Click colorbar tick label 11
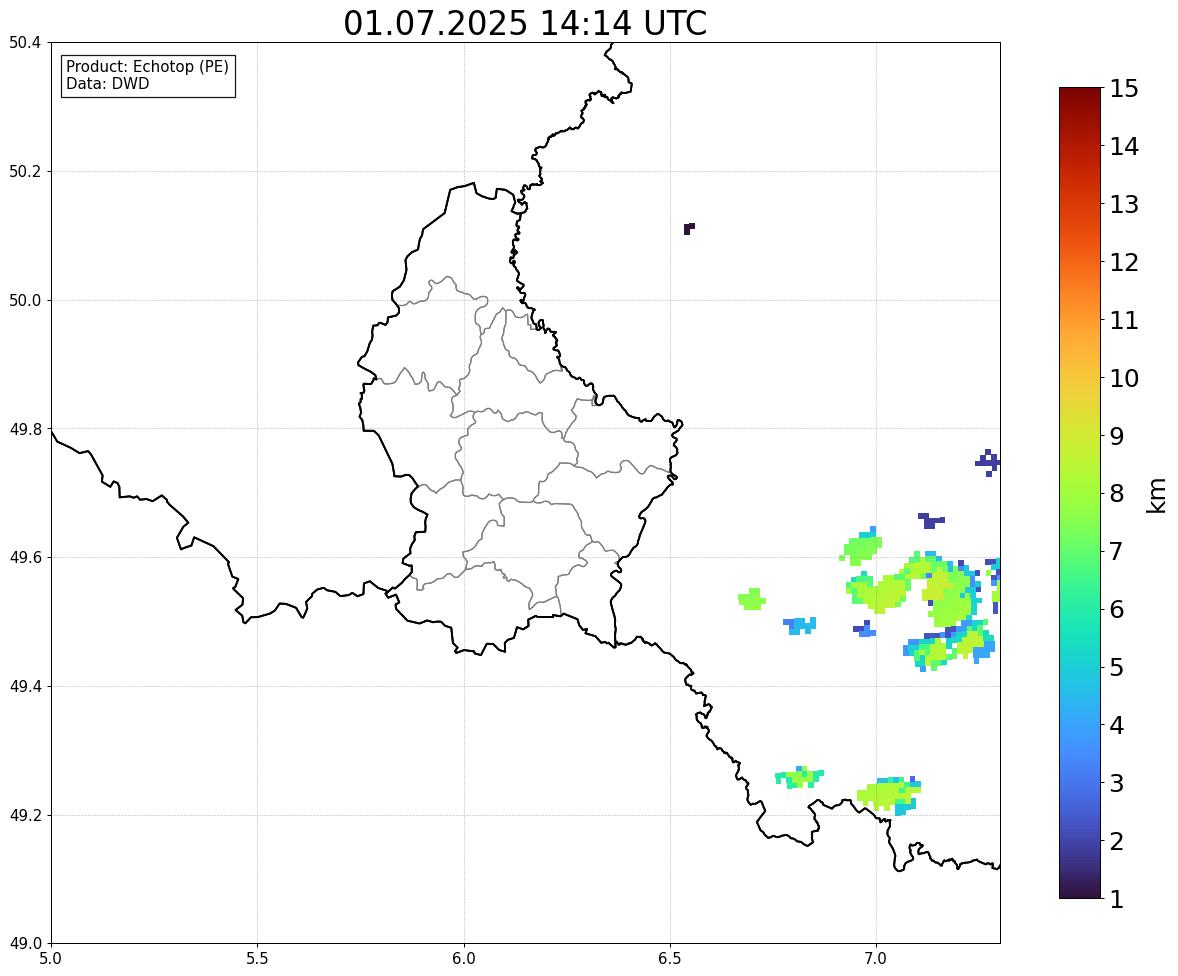The height and width of the screenshot is (976, 1178). pos(1124,319)
